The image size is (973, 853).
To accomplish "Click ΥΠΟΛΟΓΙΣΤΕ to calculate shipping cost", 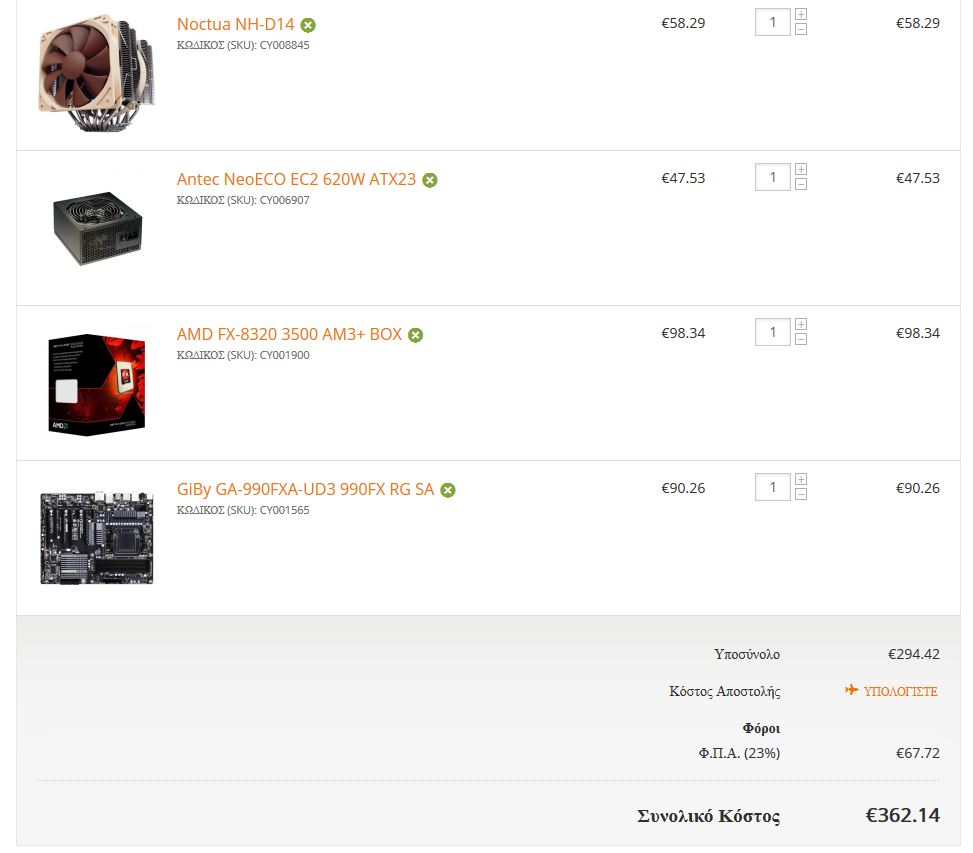I will [x=891, y=691].
